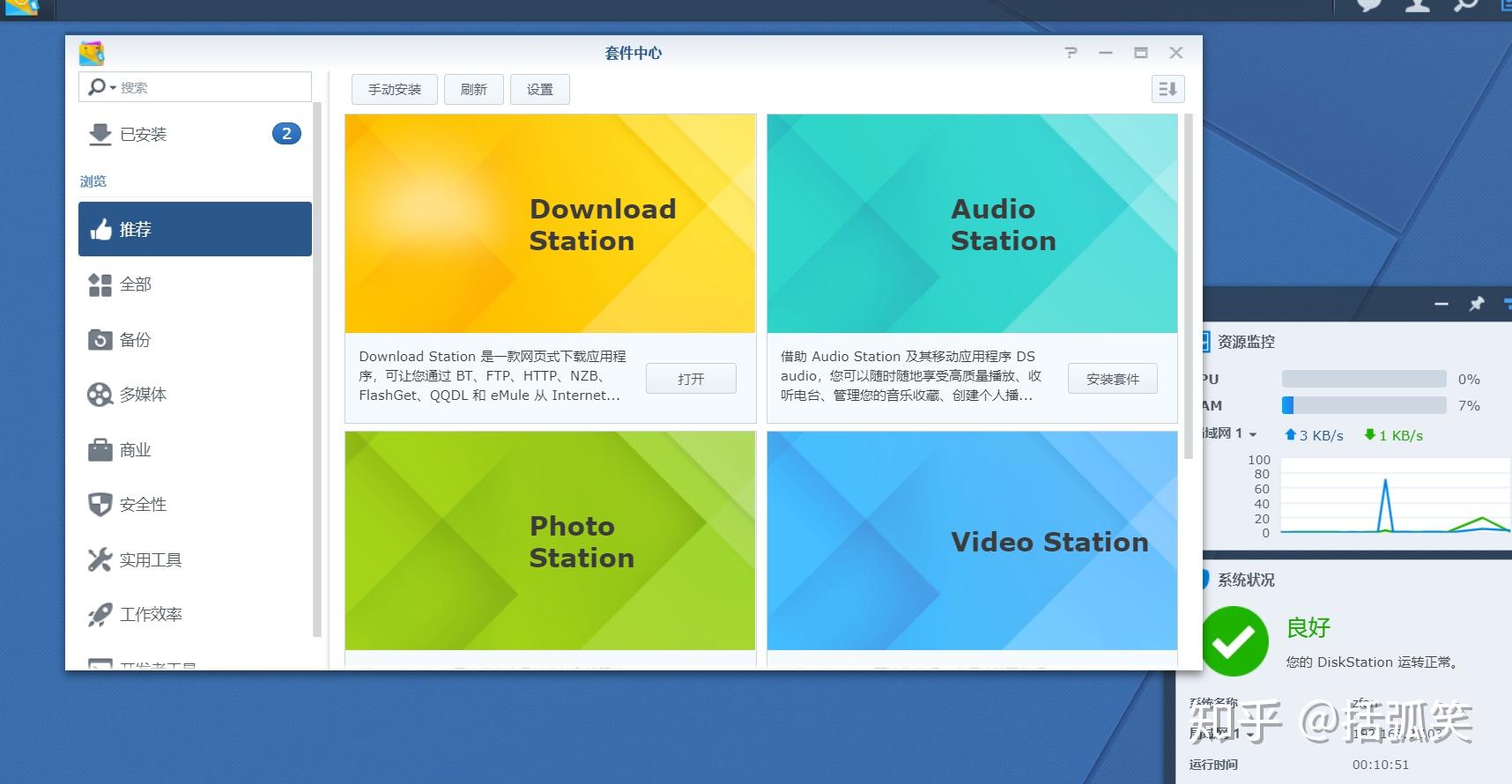The height and width of the screenshot is (784, 1512).
Task: Click the thumbs-up icon on 推荐
Action: pos(100,229)
